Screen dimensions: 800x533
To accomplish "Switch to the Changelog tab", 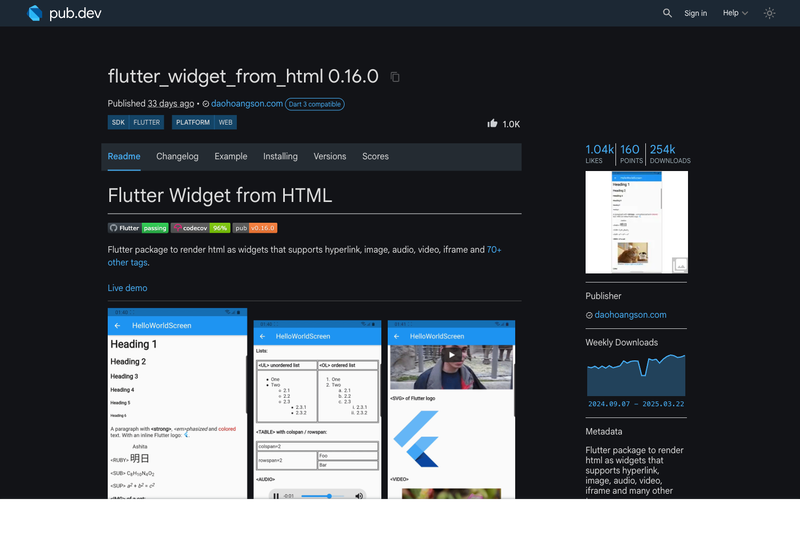I will [x=177, y=157].
